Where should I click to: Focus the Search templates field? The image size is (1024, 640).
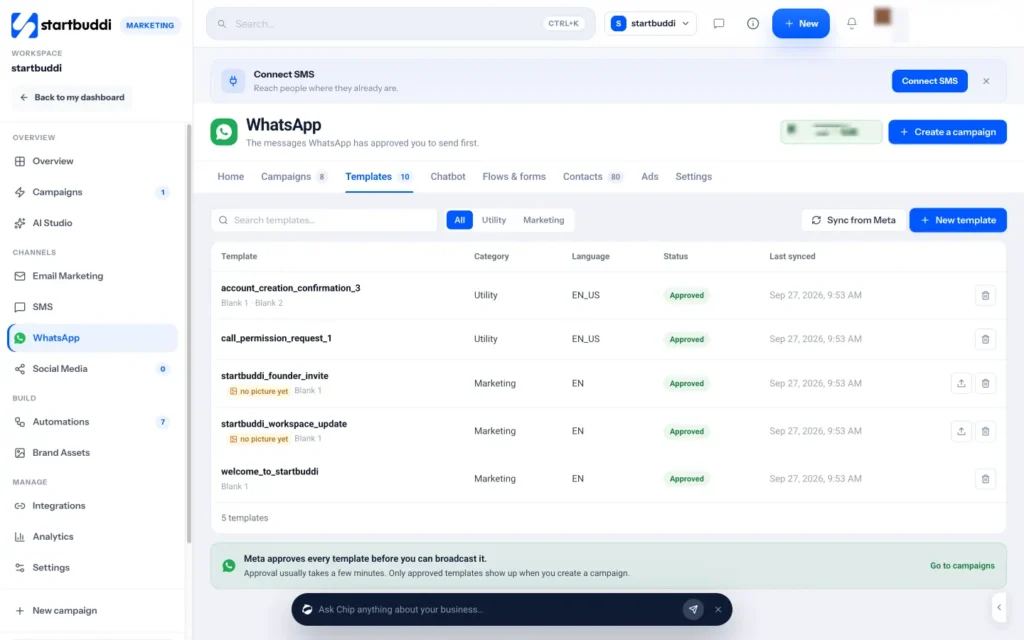pyautogui.click(x=324, y=220)
